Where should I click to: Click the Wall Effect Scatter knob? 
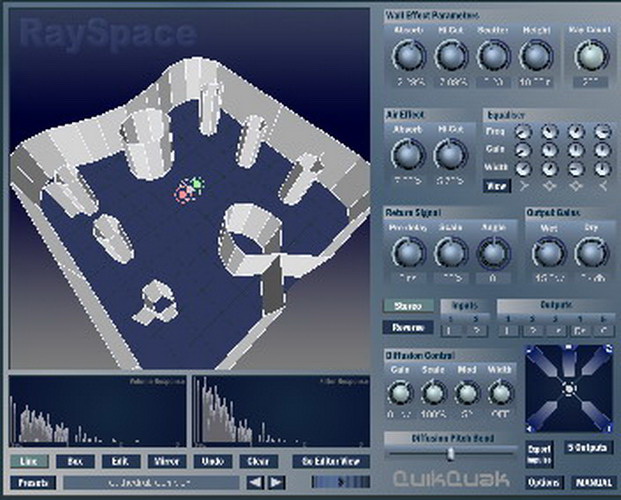click(493, 56)
